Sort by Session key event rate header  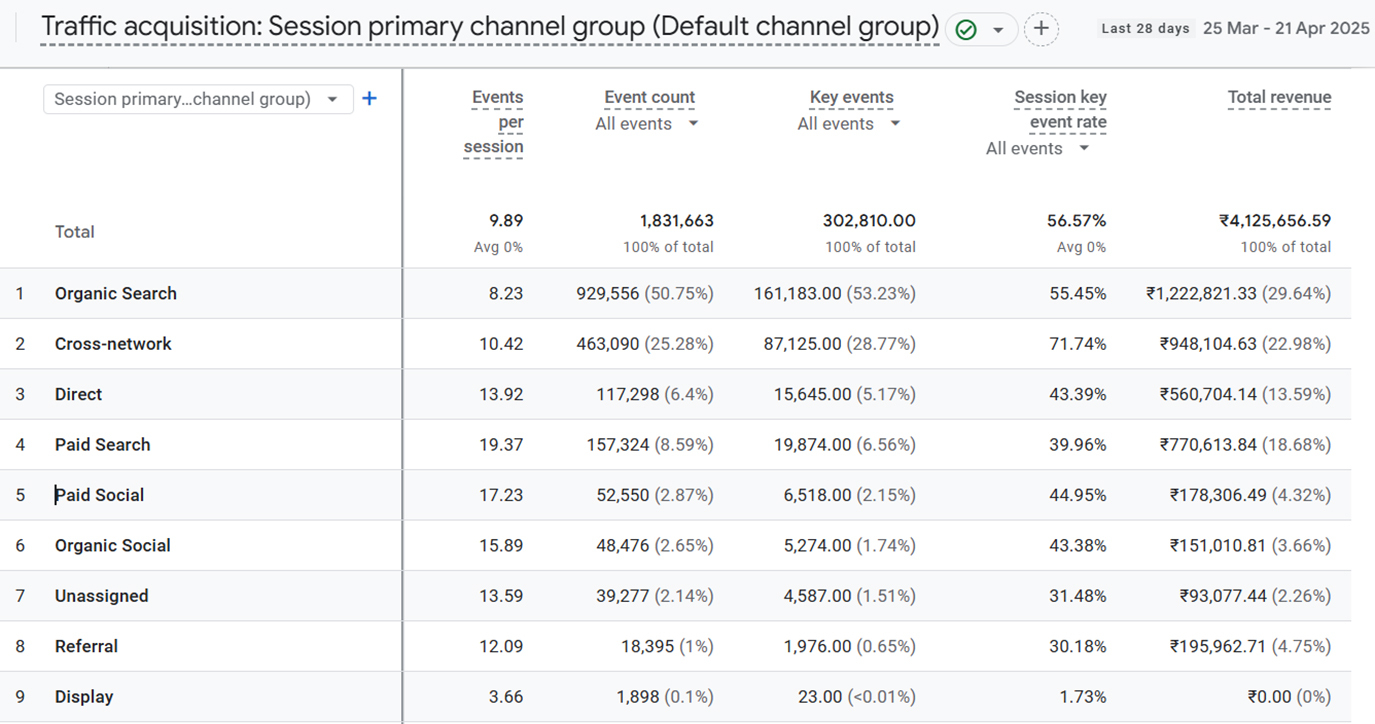pos(1060,110)
